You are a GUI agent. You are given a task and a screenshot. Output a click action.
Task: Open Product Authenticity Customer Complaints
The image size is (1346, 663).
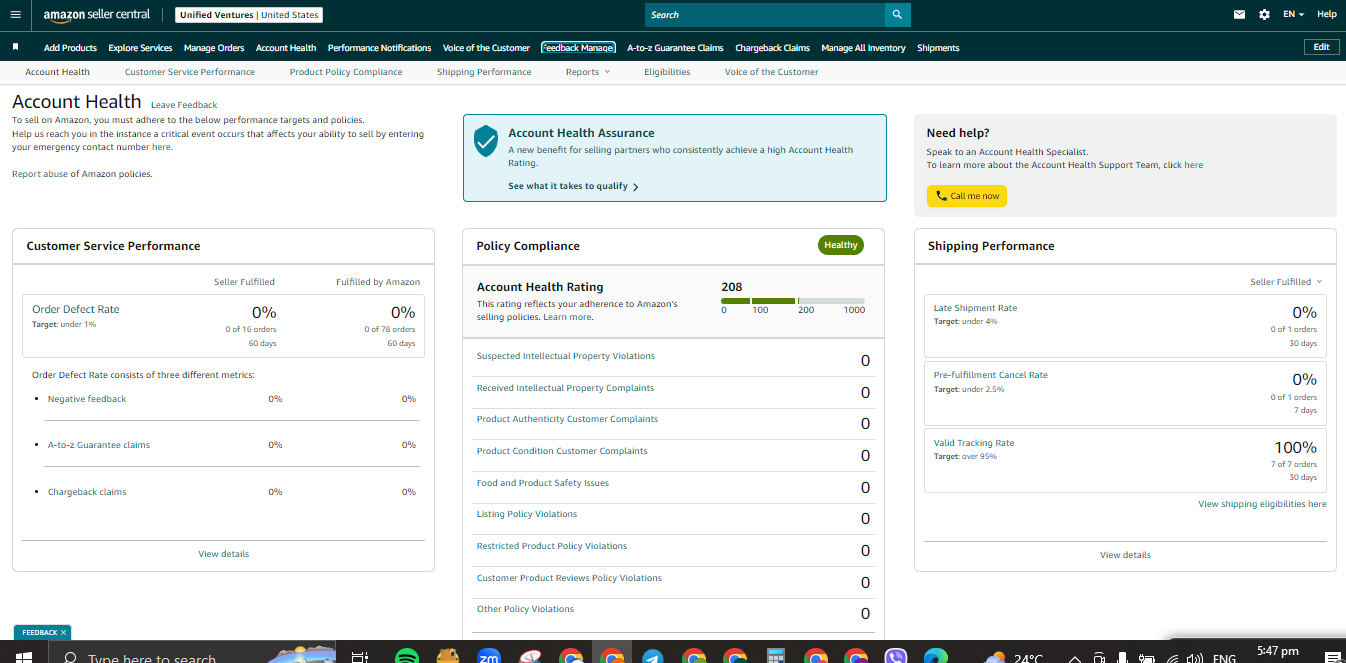(567, 419)
